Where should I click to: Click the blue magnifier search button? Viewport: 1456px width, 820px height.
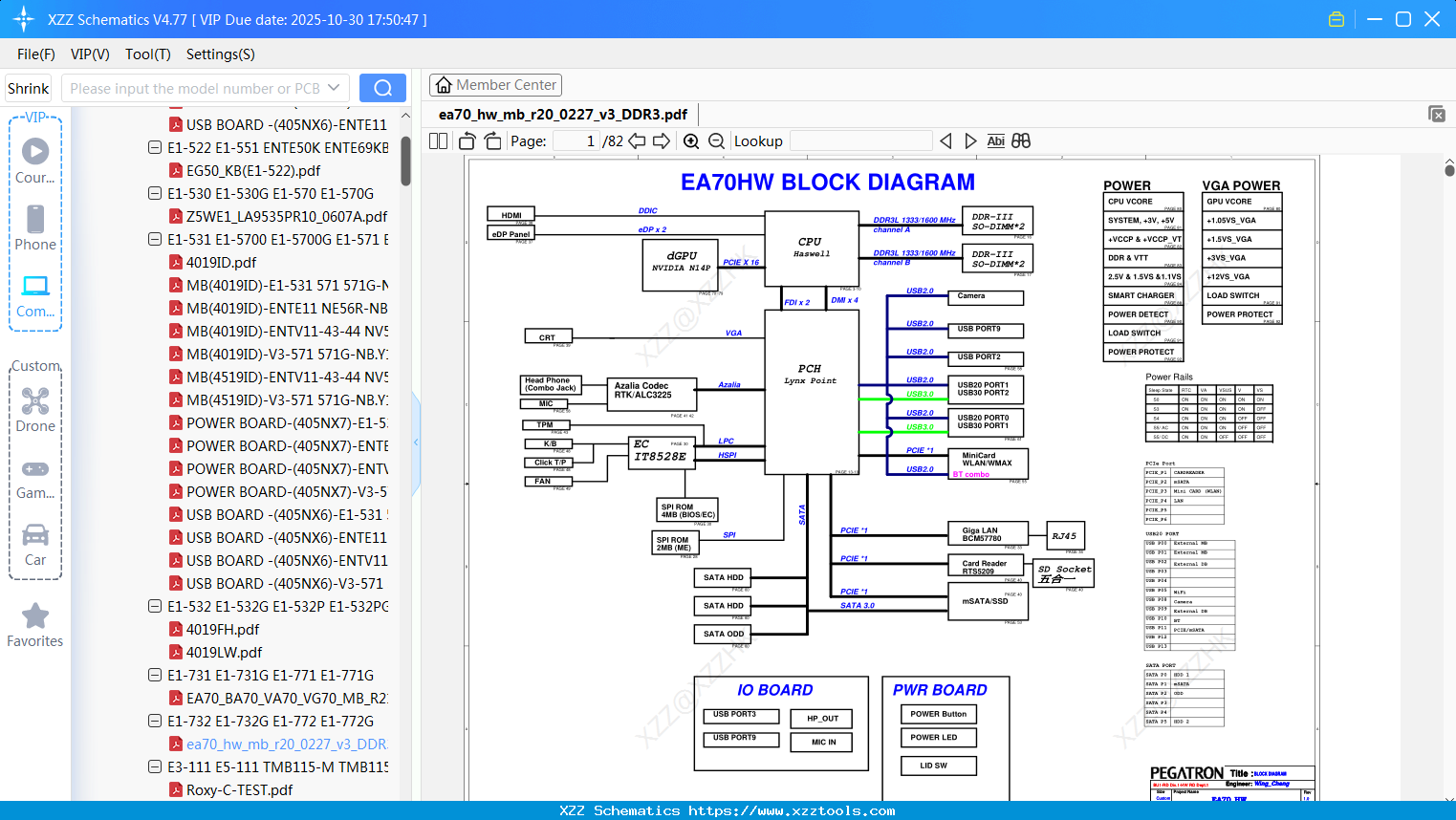pyautogui.click(x=382, y=88)
